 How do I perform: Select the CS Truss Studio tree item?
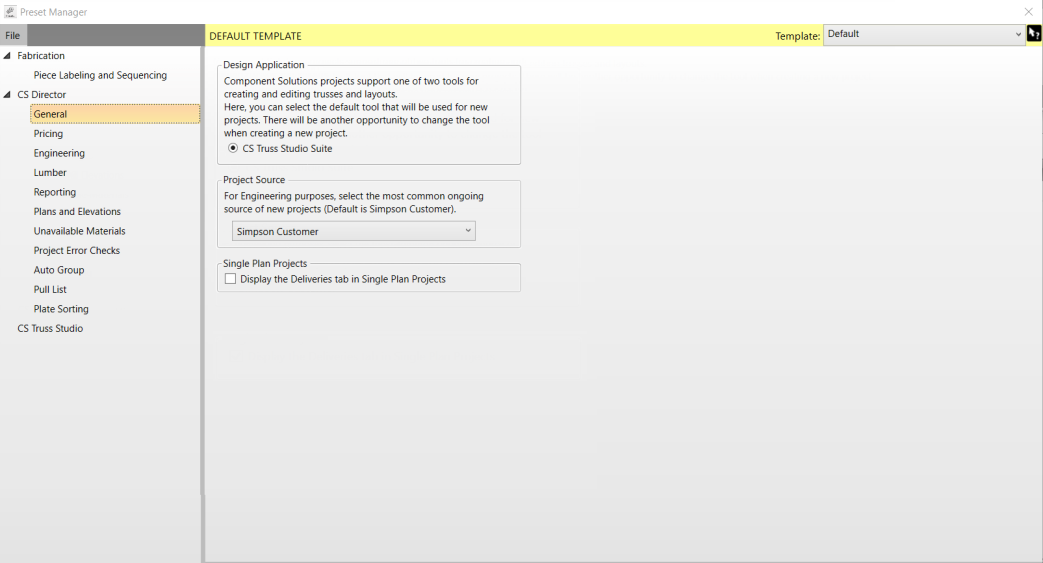pyautogui.click(x=50, y=329)
